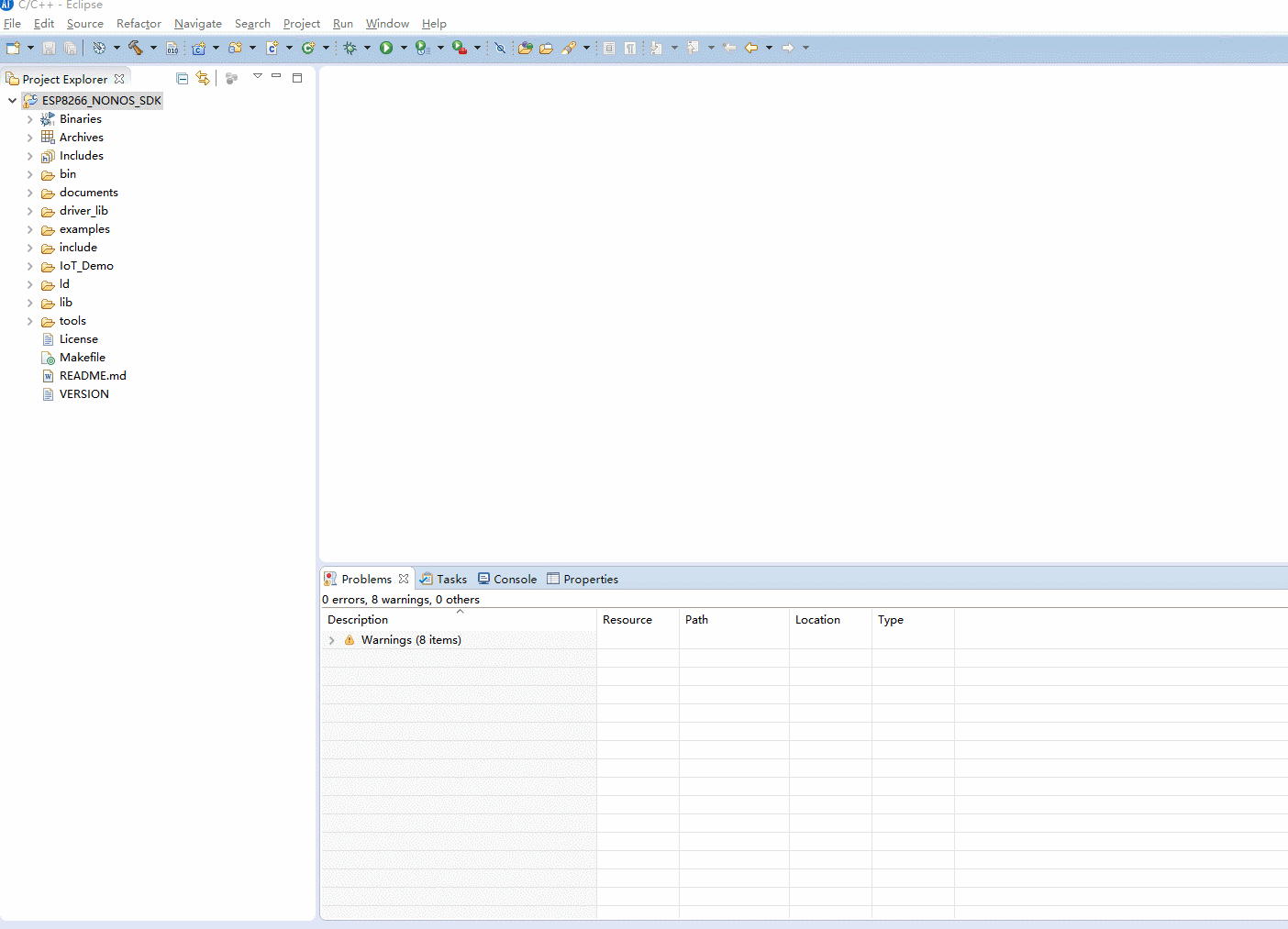Click the build configuration compass icon

(99, 48)
